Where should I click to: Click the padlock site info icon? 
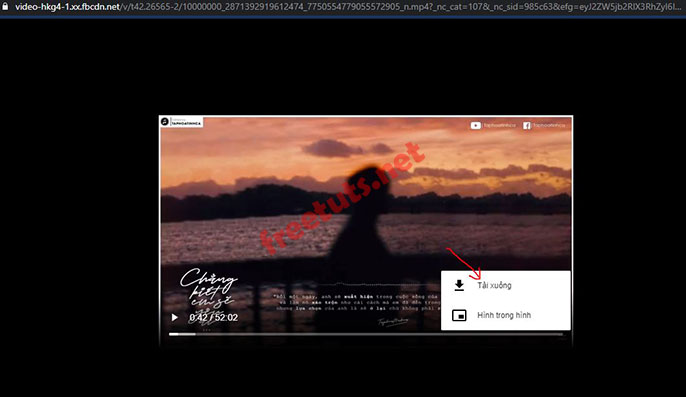click(5, 7)
